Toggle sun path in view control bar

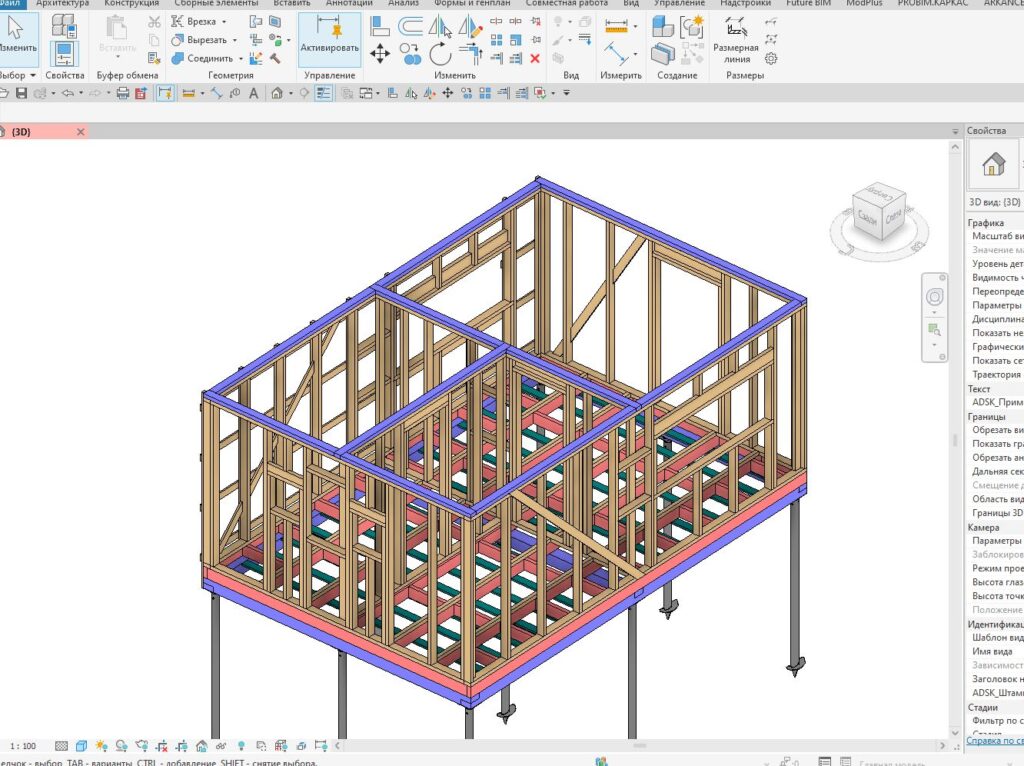tap(101, 746)
